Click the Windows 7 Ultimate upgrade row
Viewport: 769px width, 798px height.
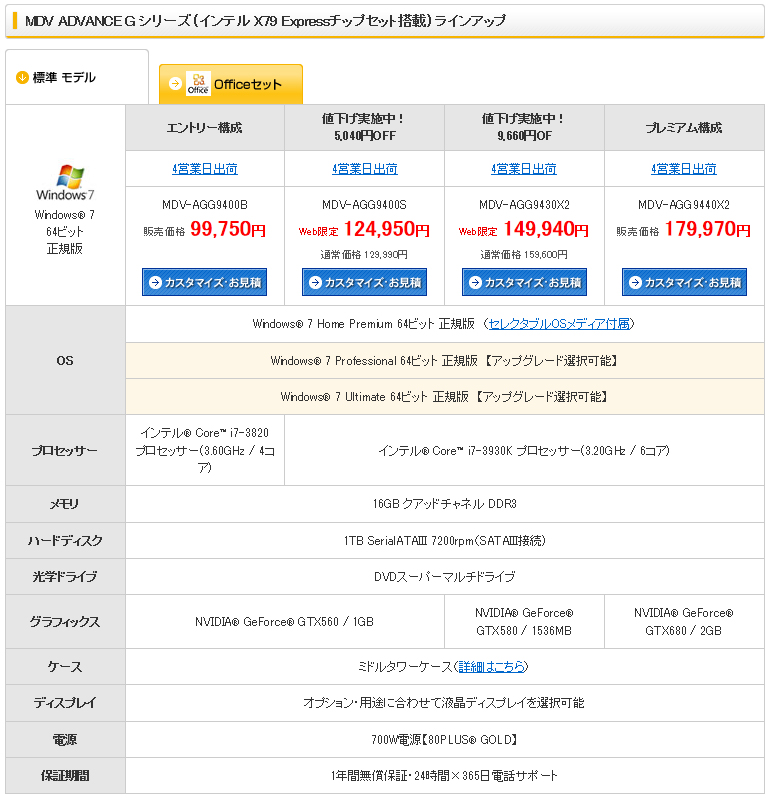coord(445,396)
